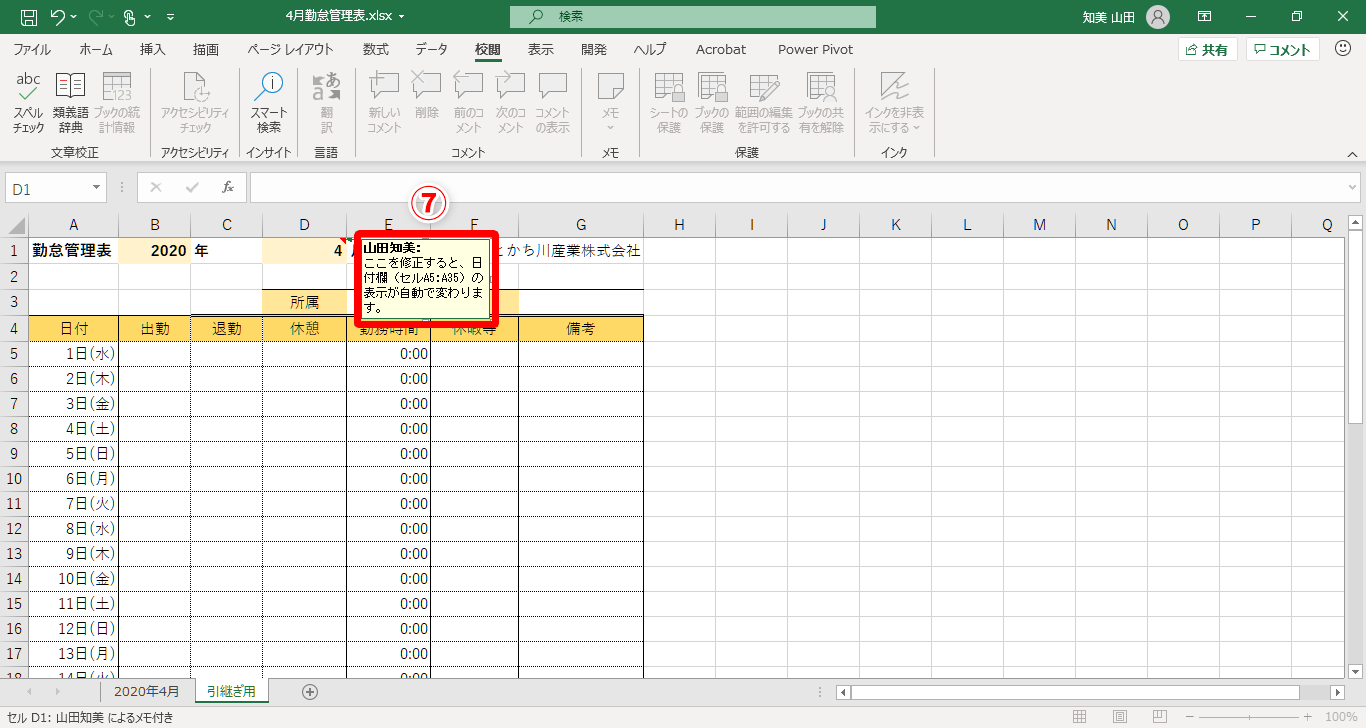
Task: Open the ファイル tab
Action: [x=32, y=49]
